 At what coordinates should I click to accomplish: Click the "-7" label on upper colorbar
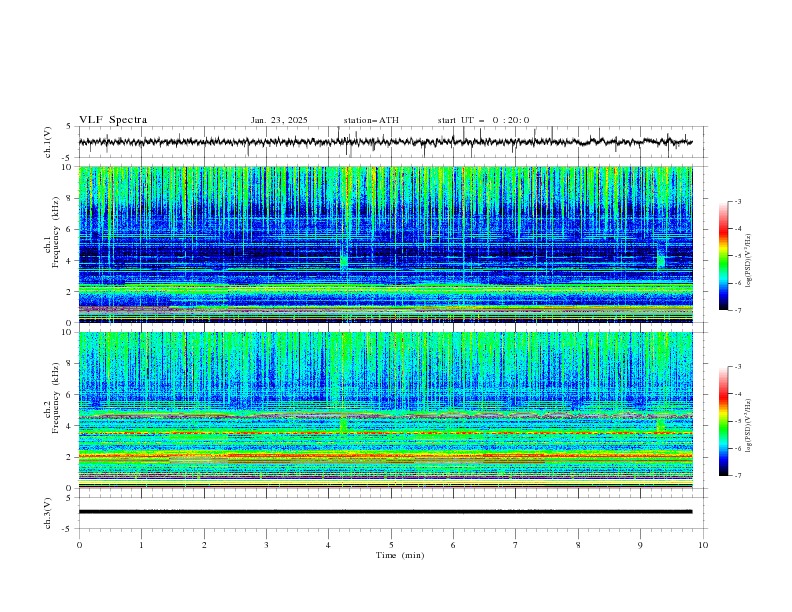pyautogui.click(x=737, y=311)
